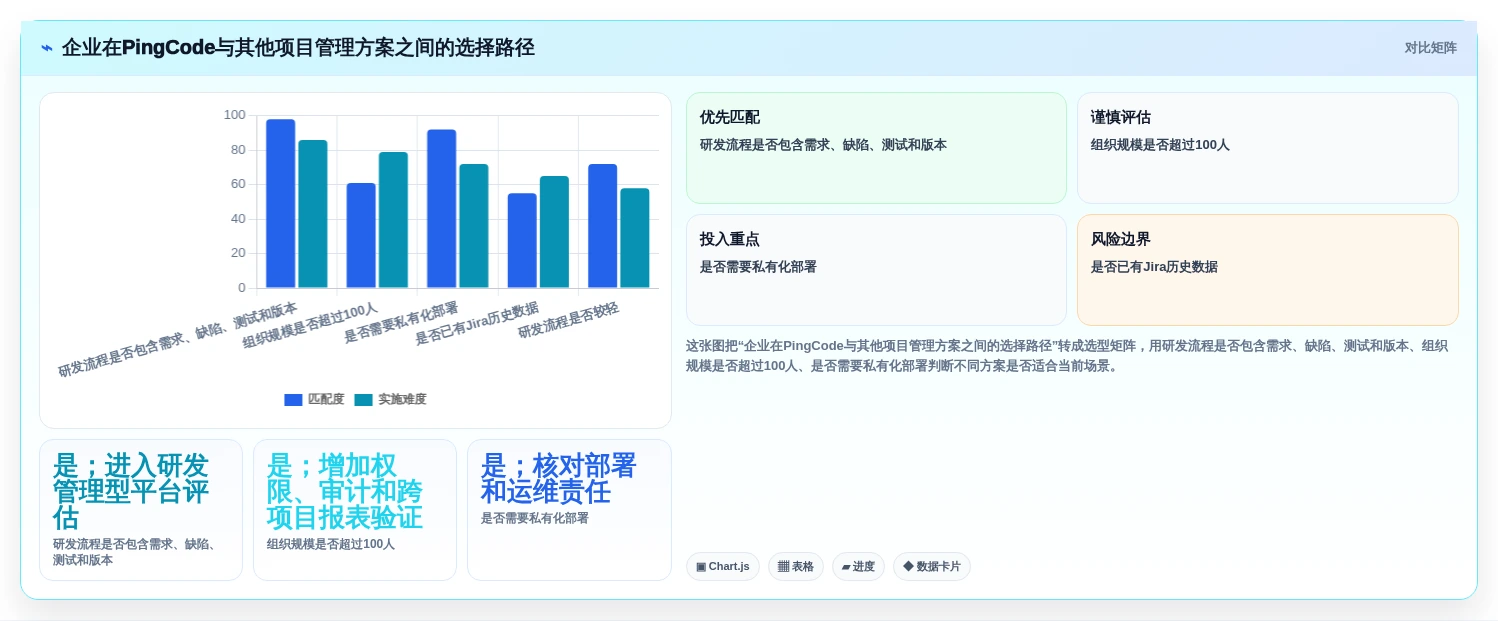1498x621 pixels.
Task: Click the text 组织规模是否超过100人 in 谨慎评估 card
Action: click(x=1160, y=145)
